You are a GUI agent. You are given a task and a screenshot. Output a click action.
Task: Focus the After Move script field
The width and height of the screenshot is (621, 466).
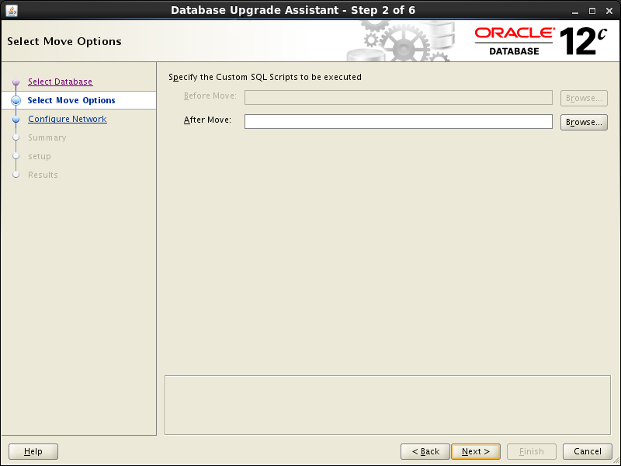point(398,122)
